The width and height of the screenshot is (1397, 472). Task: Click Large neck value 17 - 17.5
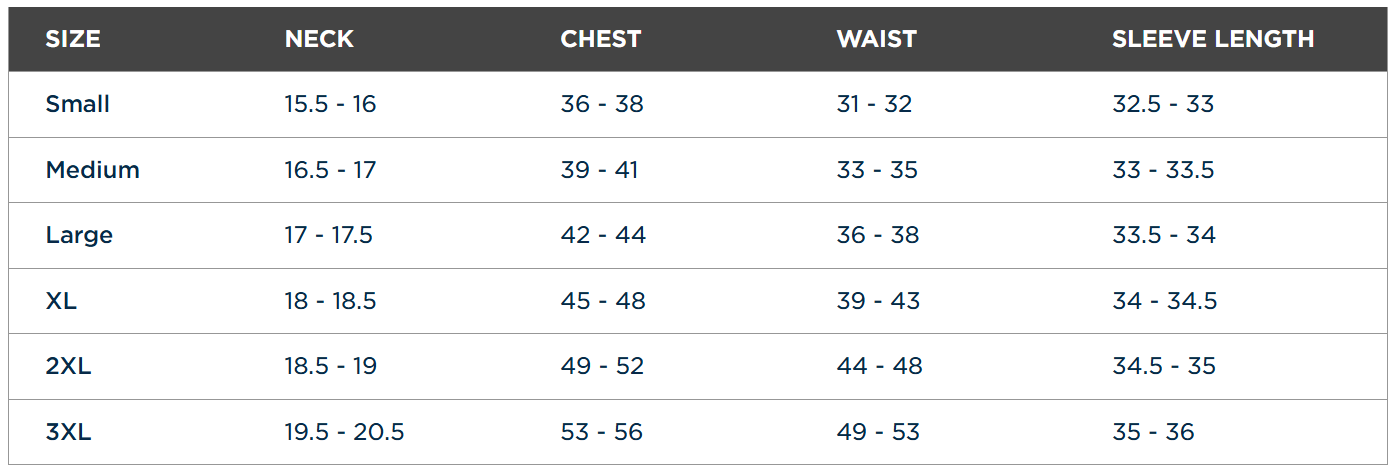(x=328, y=236)
